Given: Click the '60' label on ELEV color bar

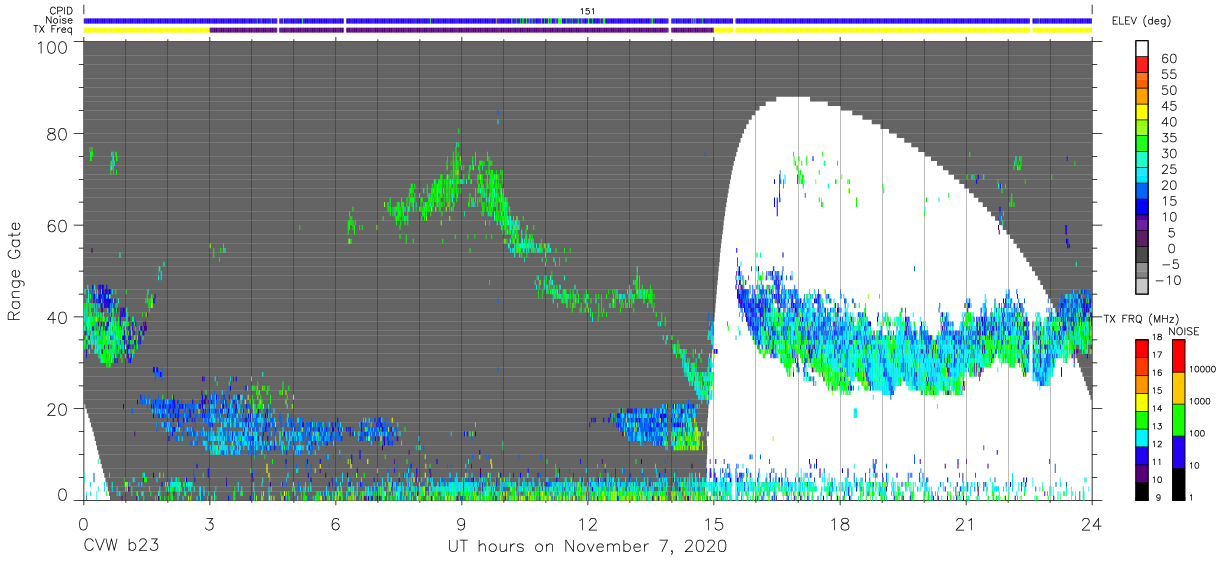Looking at the screenshot, I should [1170, 59].
